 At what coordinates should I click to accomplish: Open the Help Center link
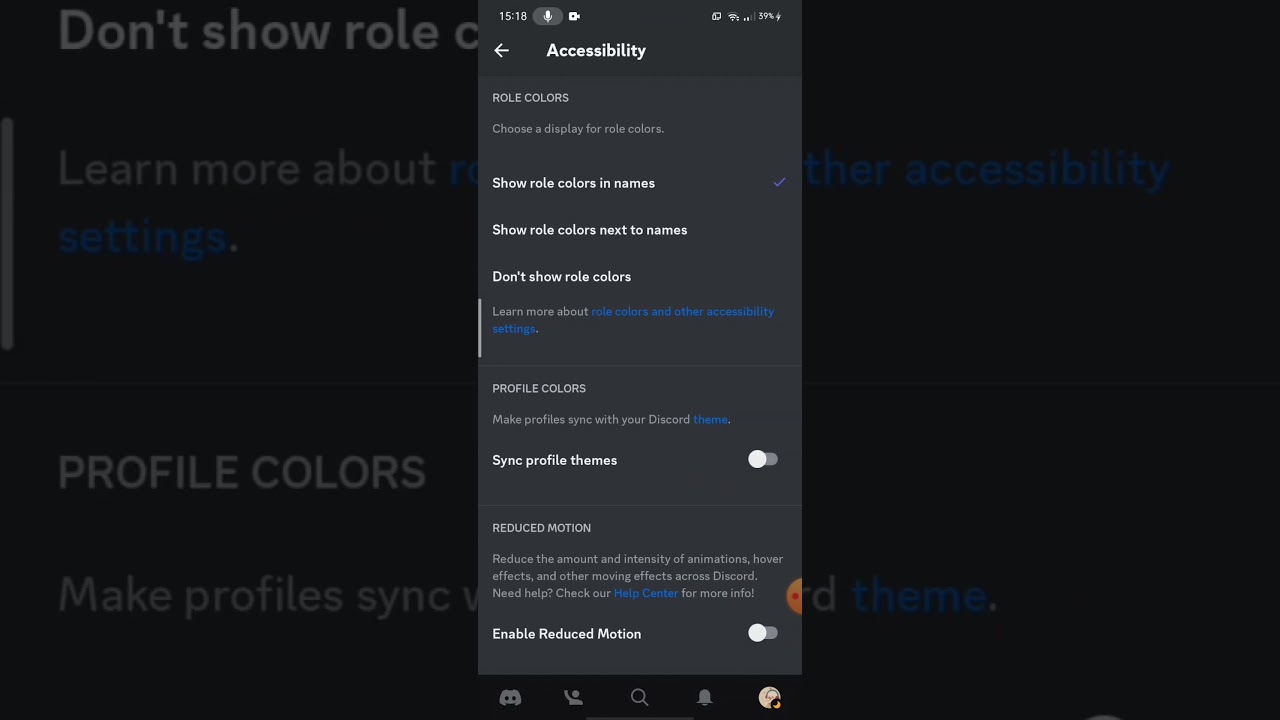click(x=646, y=593)
